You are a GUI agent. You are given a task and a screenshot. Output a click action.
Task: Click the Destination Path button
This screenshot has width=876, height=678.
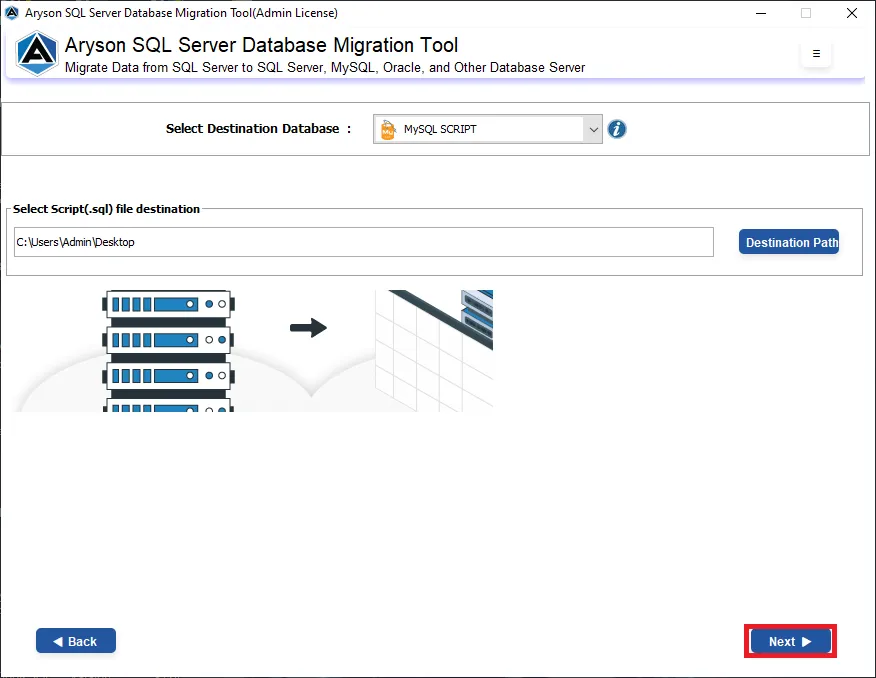point(789,242)
